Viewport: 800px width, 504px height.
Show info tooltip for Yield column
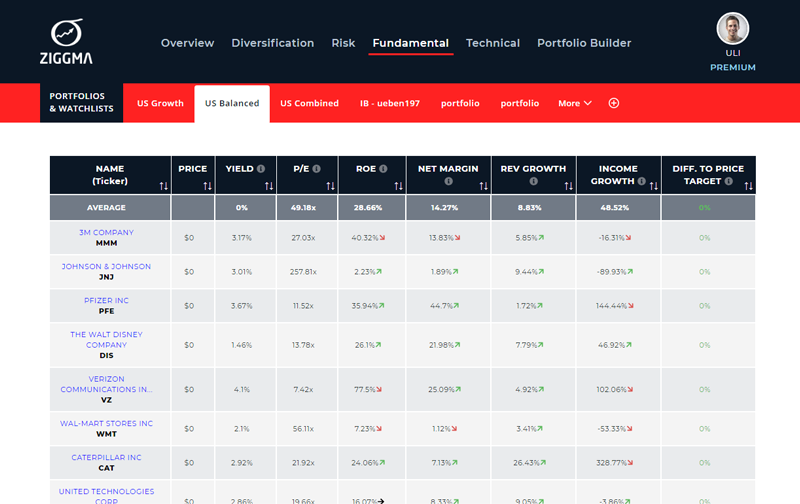coord(261,169)
